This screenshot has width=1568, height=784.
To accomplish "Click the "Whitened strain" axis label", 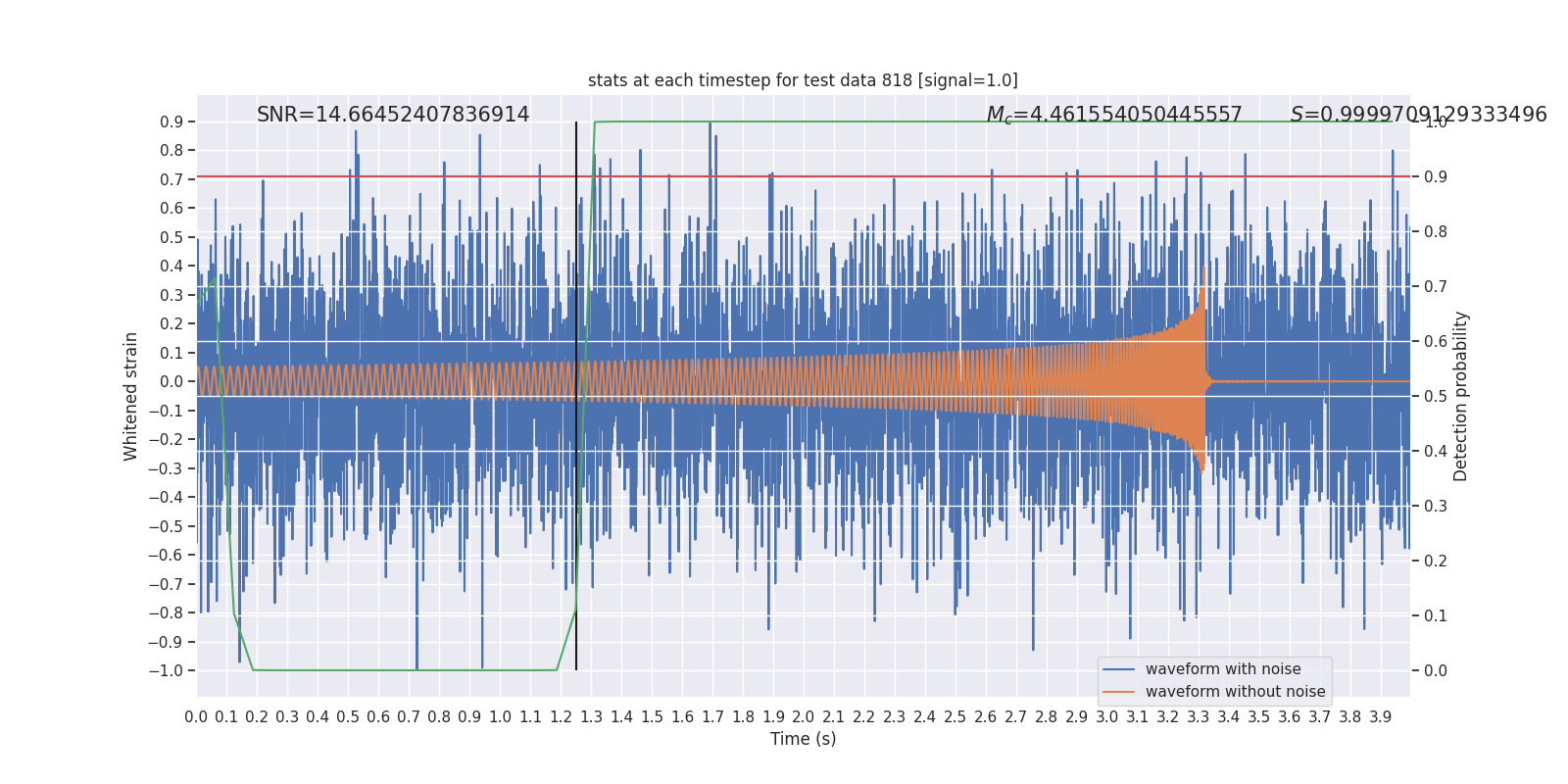I will pos(131,396).
